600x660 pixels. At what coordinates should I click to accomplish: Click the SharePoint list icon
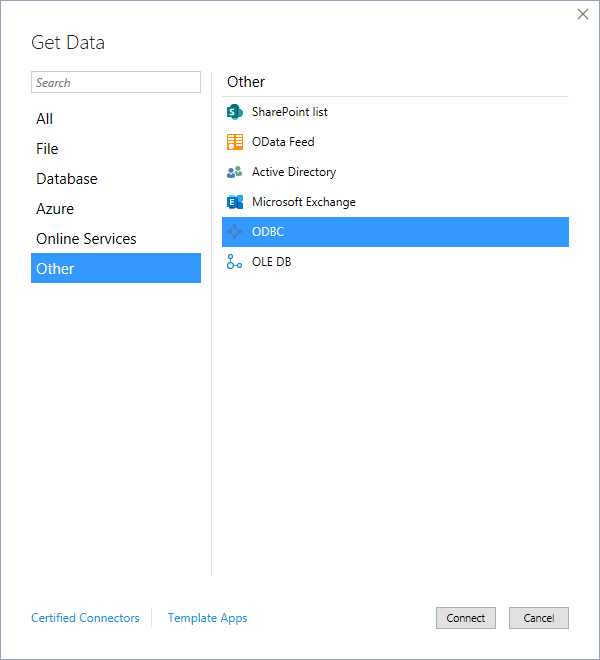235,112
